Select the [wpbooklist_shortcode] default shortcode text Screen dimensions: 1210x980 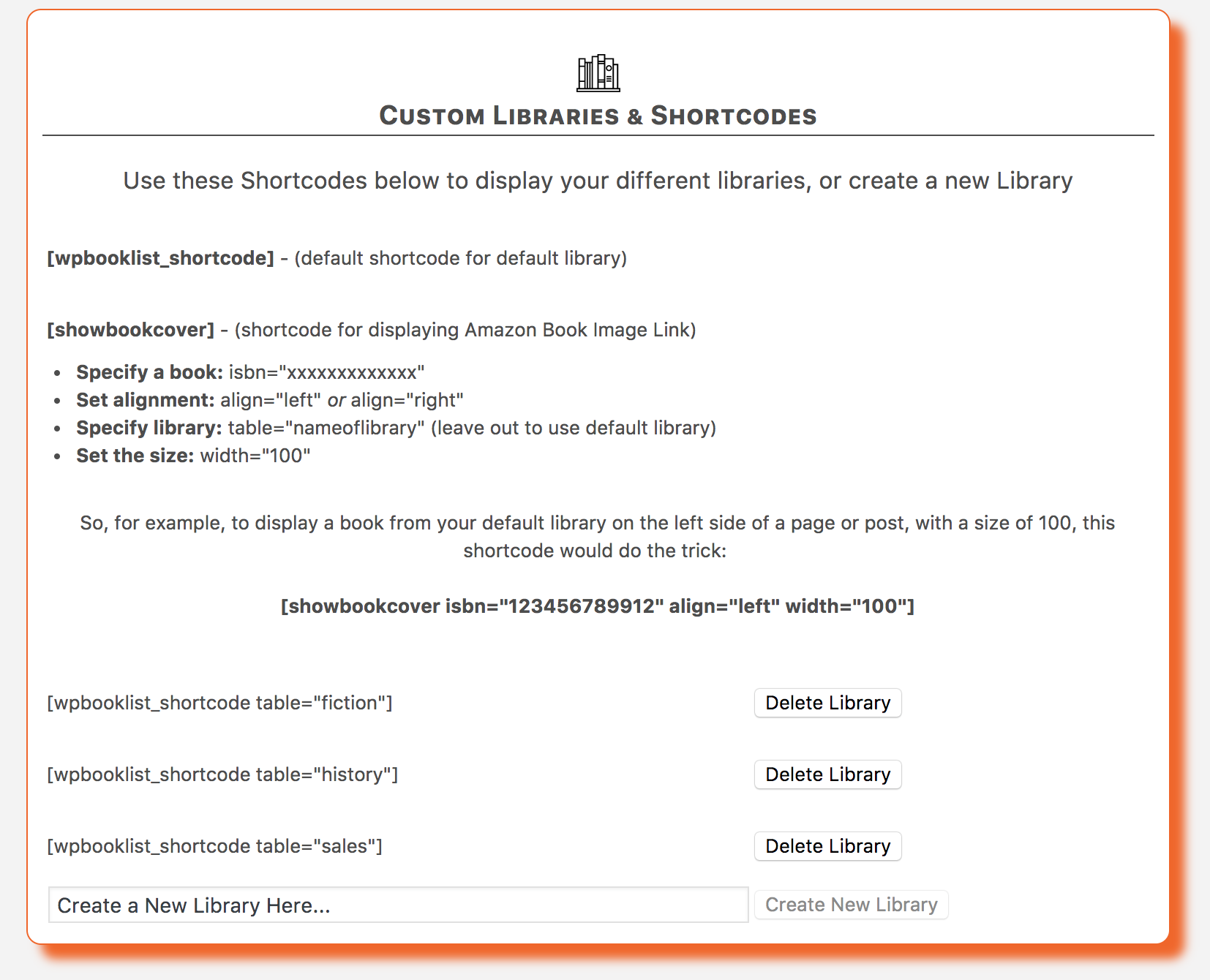(160, 258)
